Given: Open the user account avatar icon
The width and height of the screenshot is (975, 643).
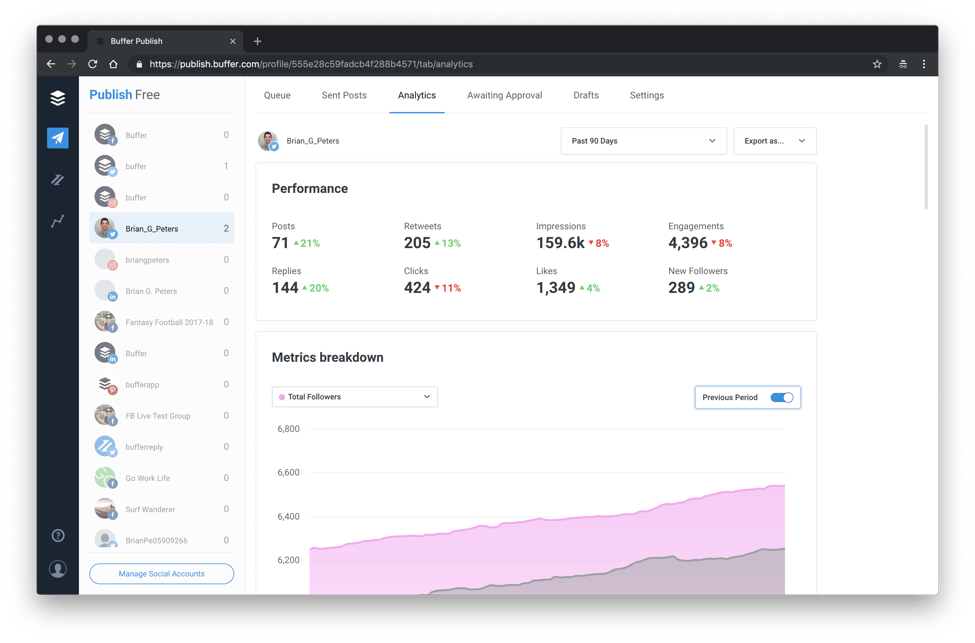Looking at the screenshot, I should [x=58, y=569].
